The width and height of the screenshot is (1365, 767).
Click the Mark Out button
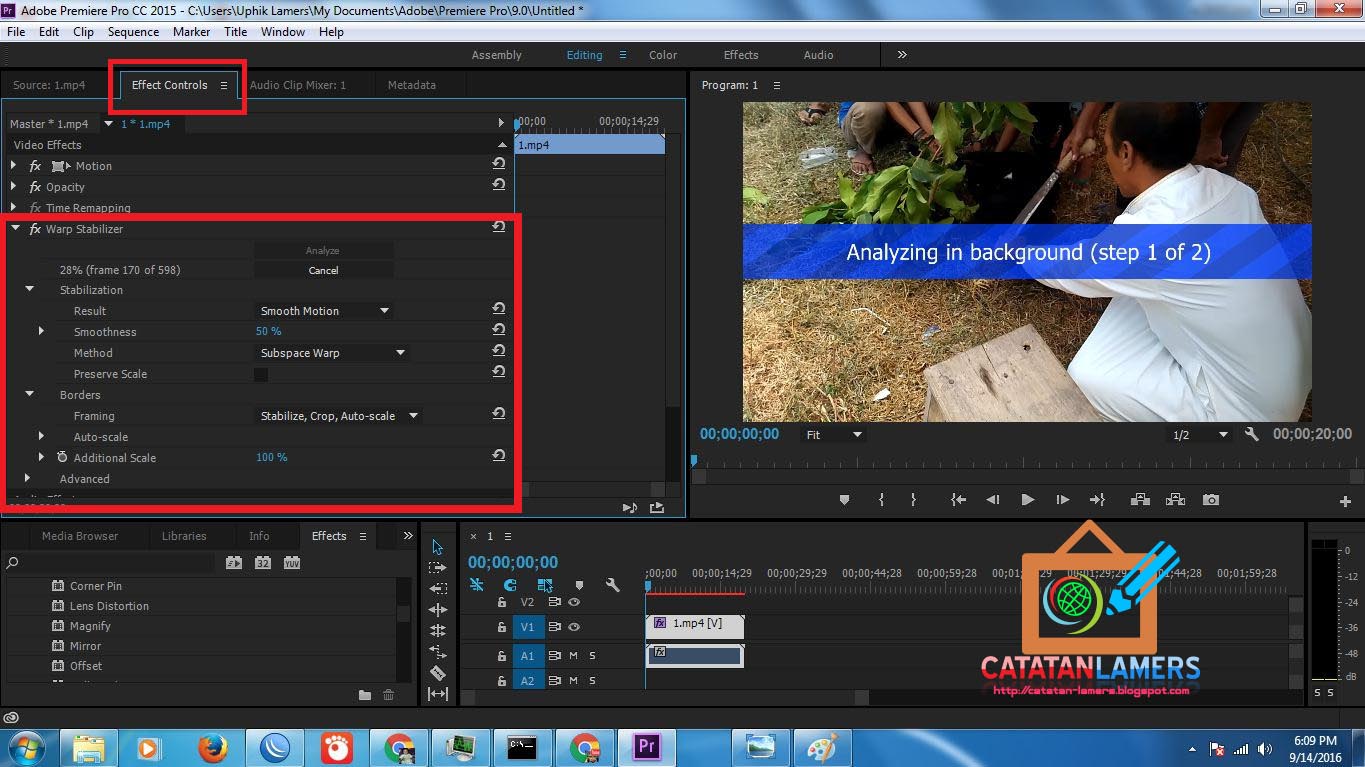click(x=913, y=500)
